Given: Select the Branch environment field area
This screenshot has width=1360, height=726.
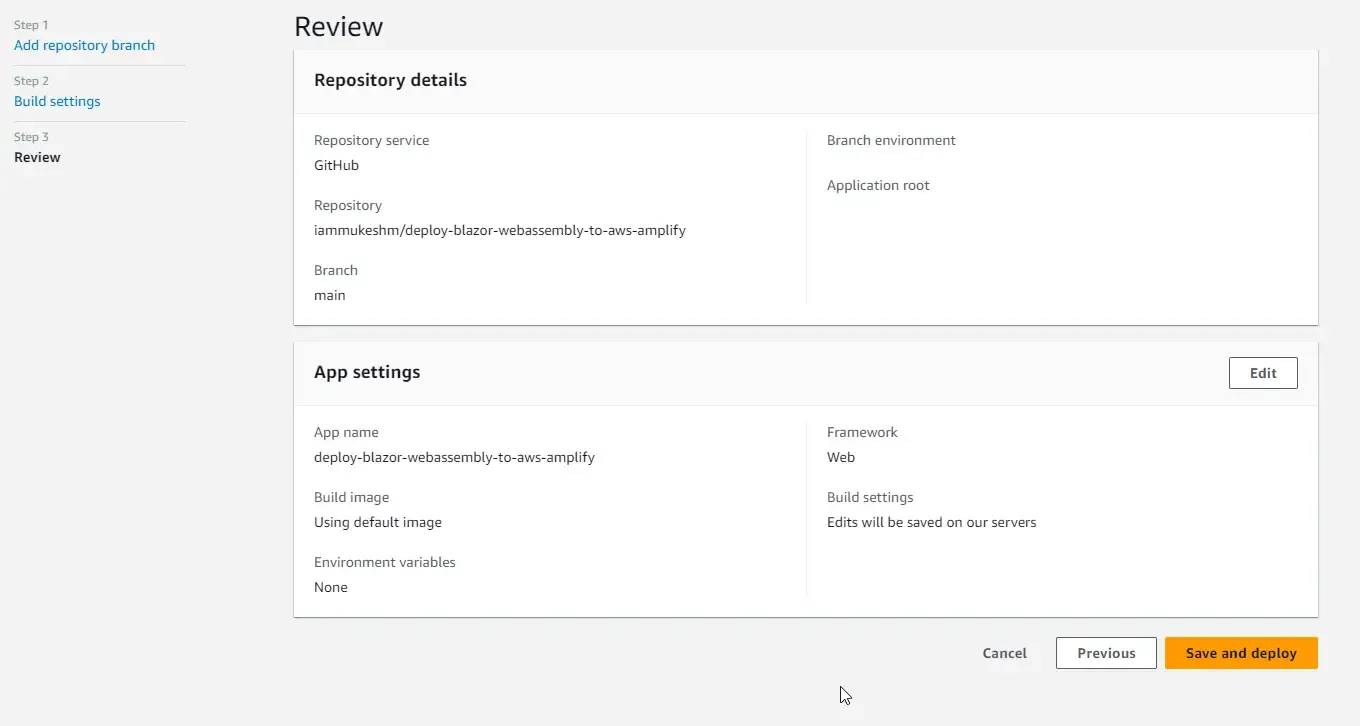Looking at the screenshot, I should coord(891,140).
